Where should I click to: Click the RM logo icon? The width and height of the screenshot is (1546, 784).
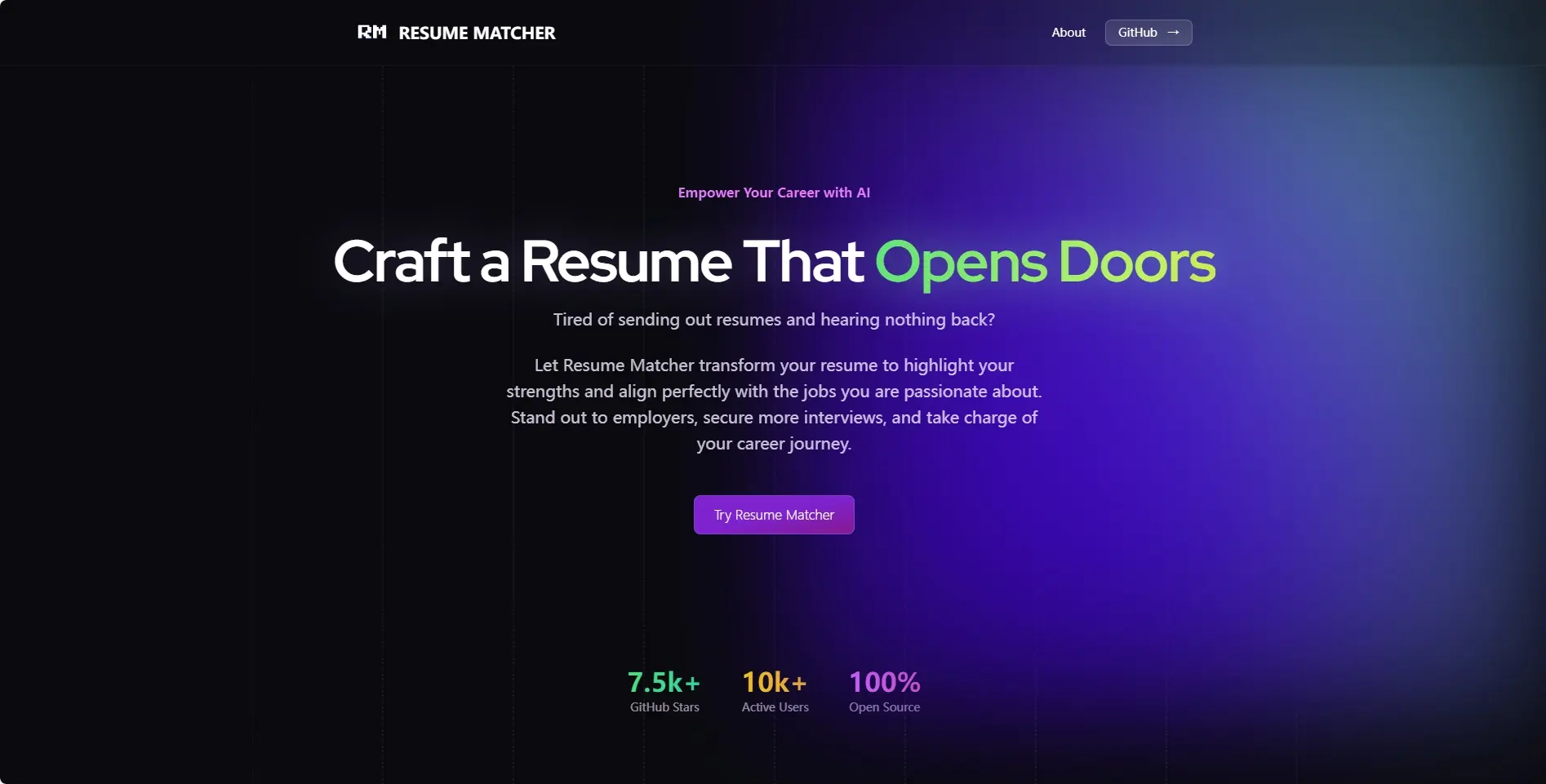(x=372, y=32)
